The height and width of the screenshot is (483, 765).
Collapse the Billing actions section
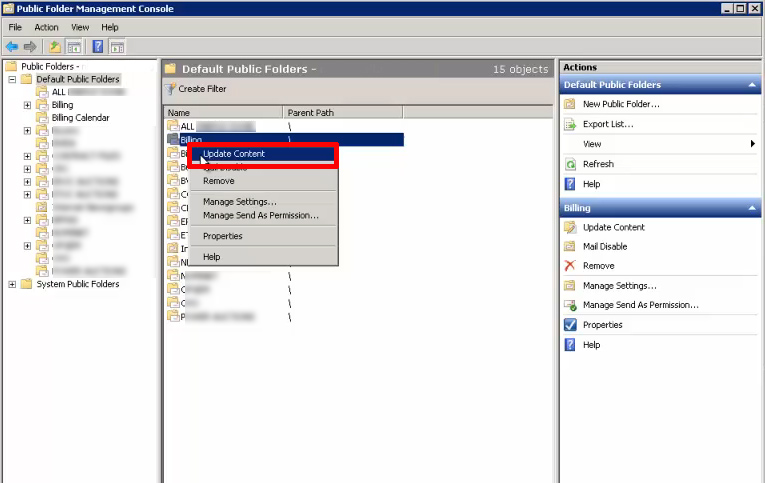(x=752, y=208)
